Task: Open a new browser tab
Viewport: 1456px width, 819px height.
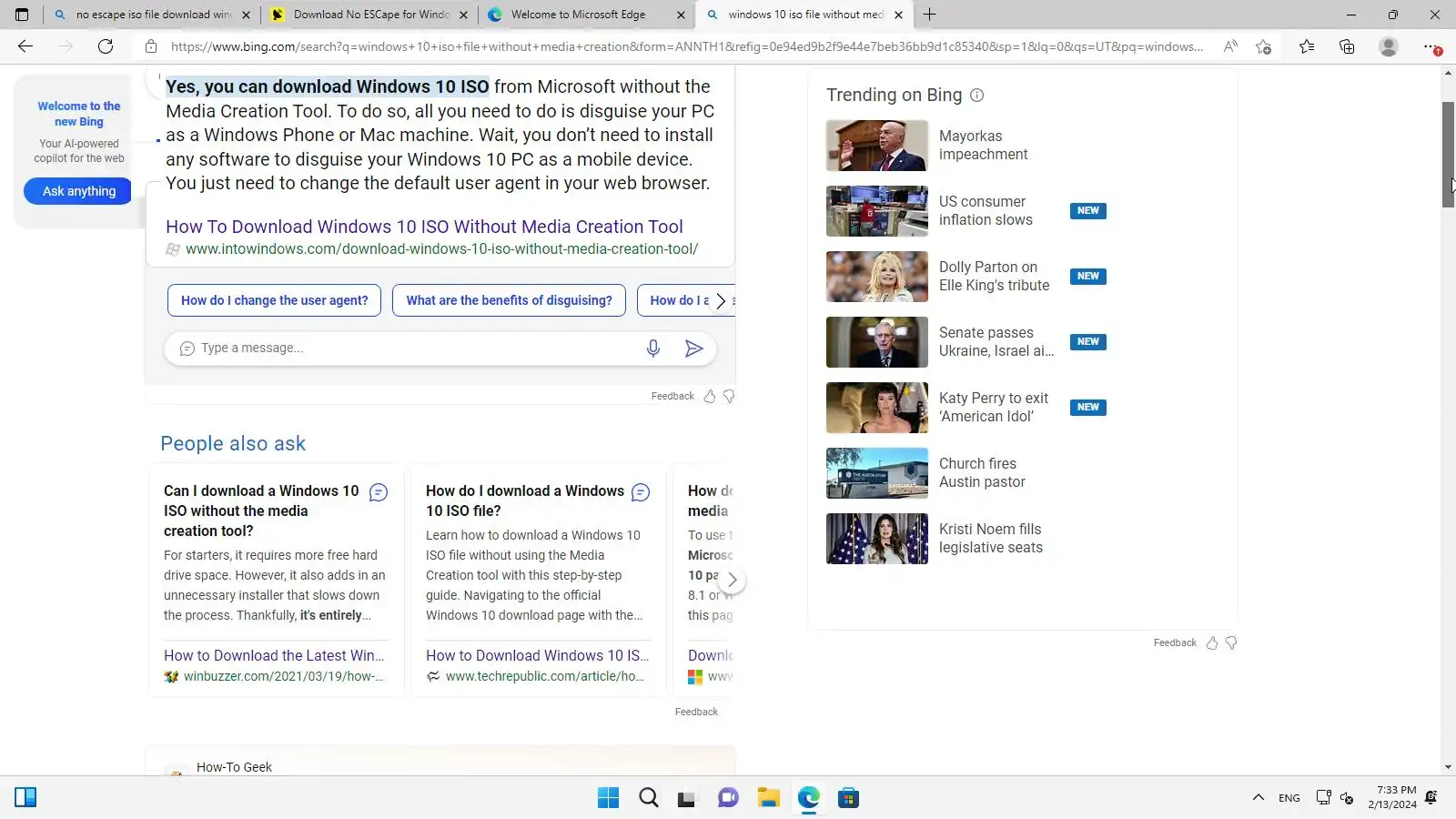Action: pyautogui.click(x=929, y=15)
